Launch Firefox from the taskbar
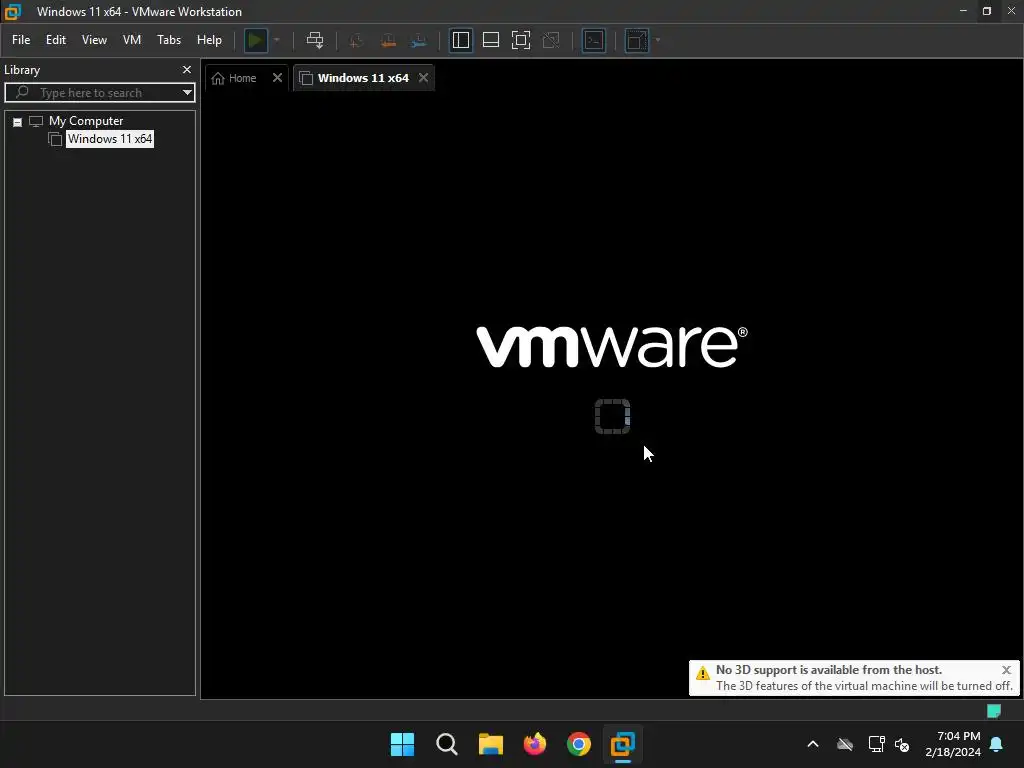Screen dimensions: 1024x768 535,744
